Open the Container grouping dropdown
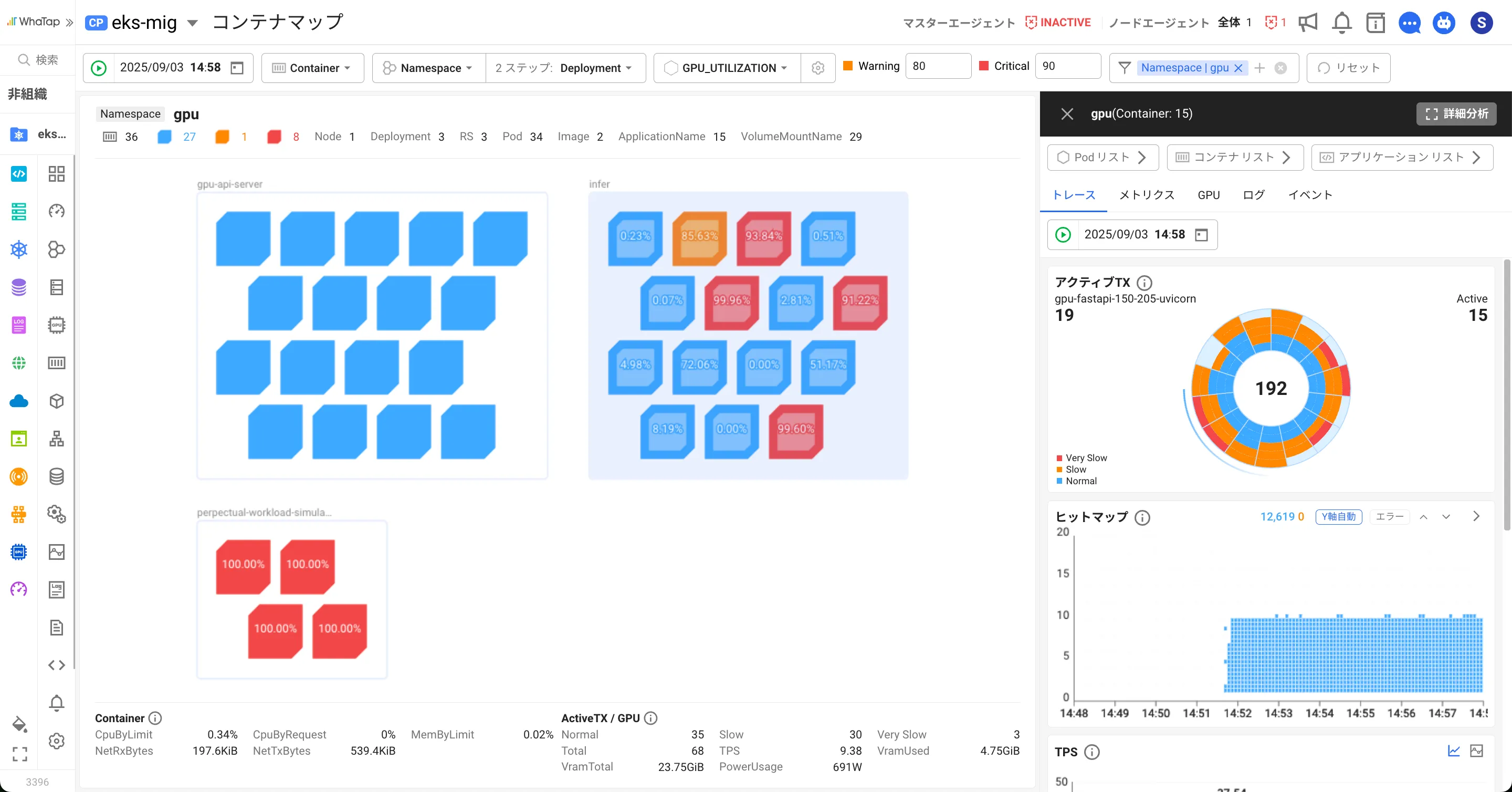The height and width of the screenshot is (792, 1512). [312, 68]
